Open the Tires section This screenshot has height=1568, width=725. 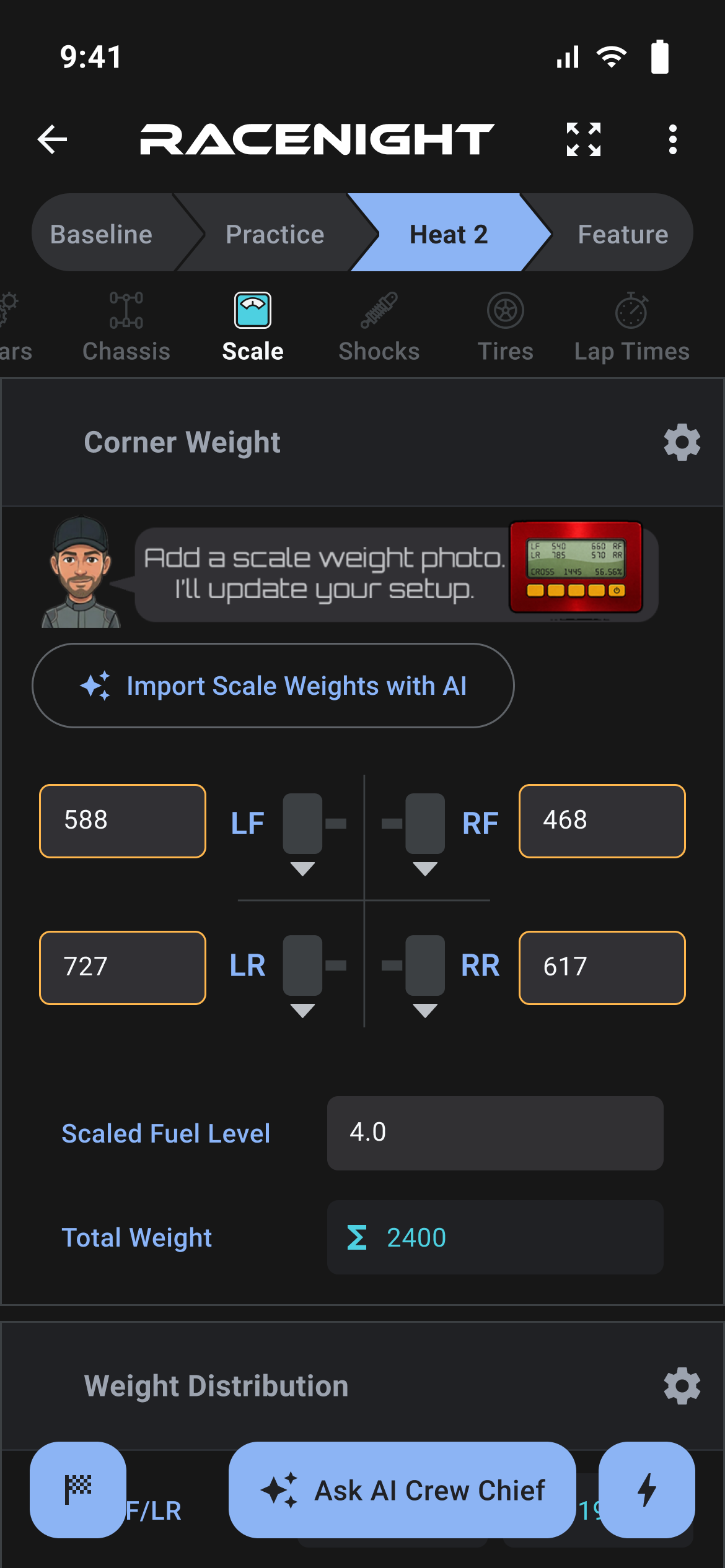506,327
